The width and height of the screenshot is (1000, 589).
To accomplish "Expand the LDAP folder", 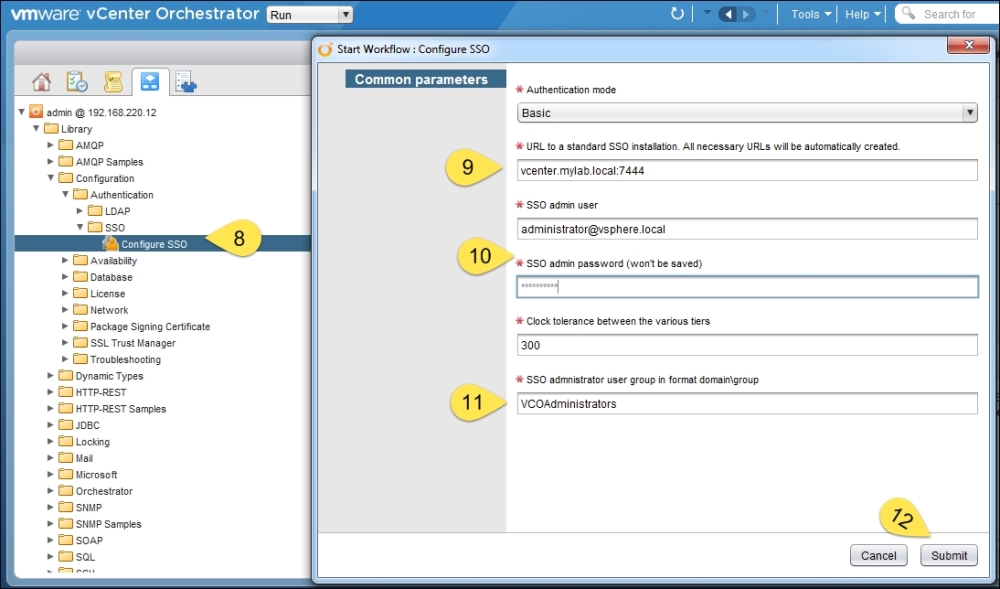I will [x=81, y=211].
